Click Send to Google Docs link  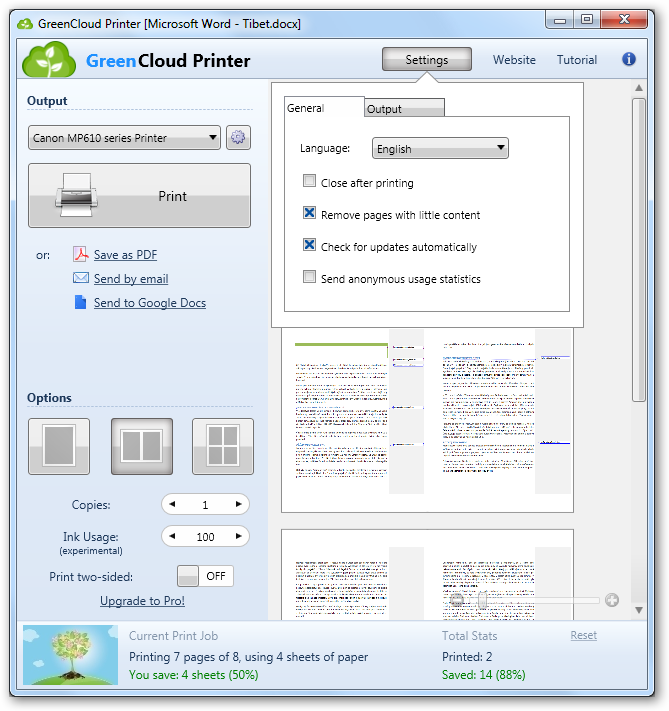pos(150,303)
